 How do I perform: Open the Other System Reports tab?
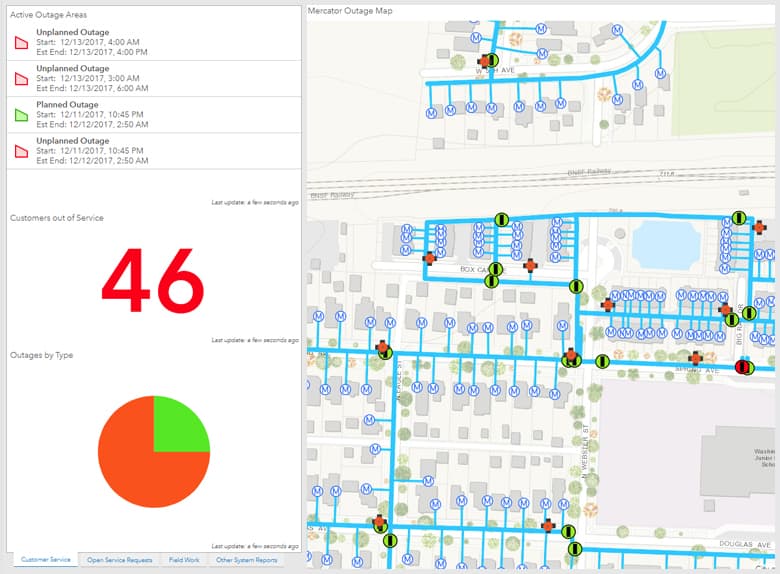[x=247, y=560]
